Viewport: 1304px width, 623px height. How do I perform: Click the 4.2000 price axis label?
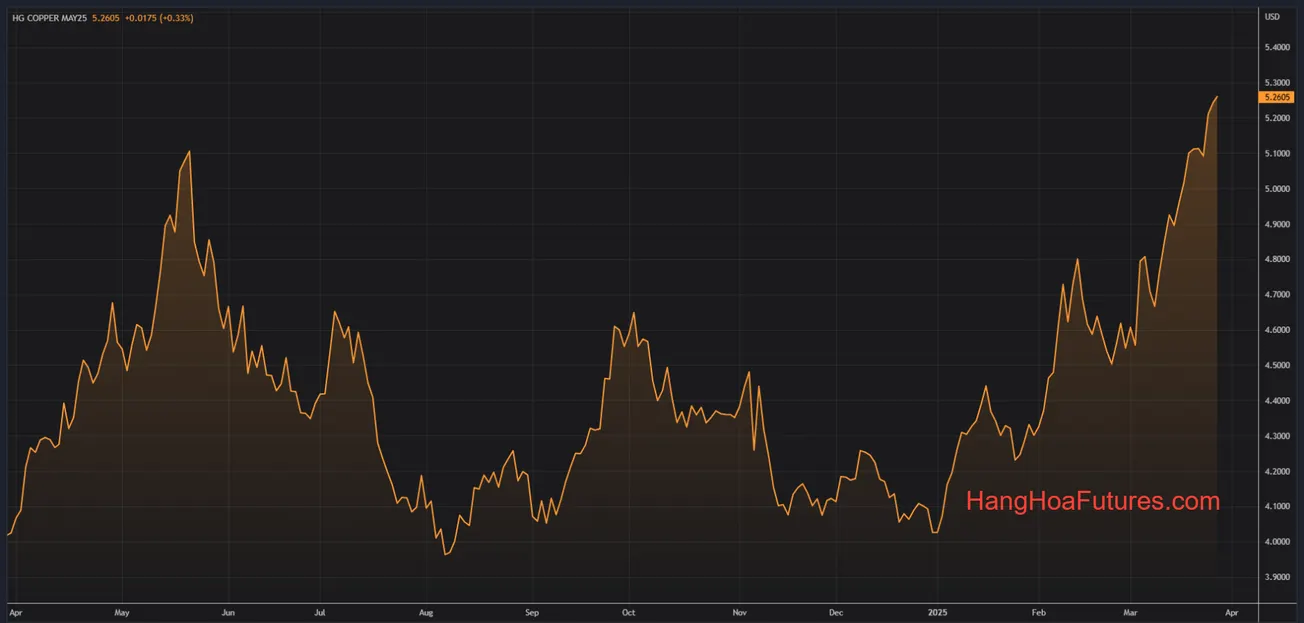coord(1277,471)
